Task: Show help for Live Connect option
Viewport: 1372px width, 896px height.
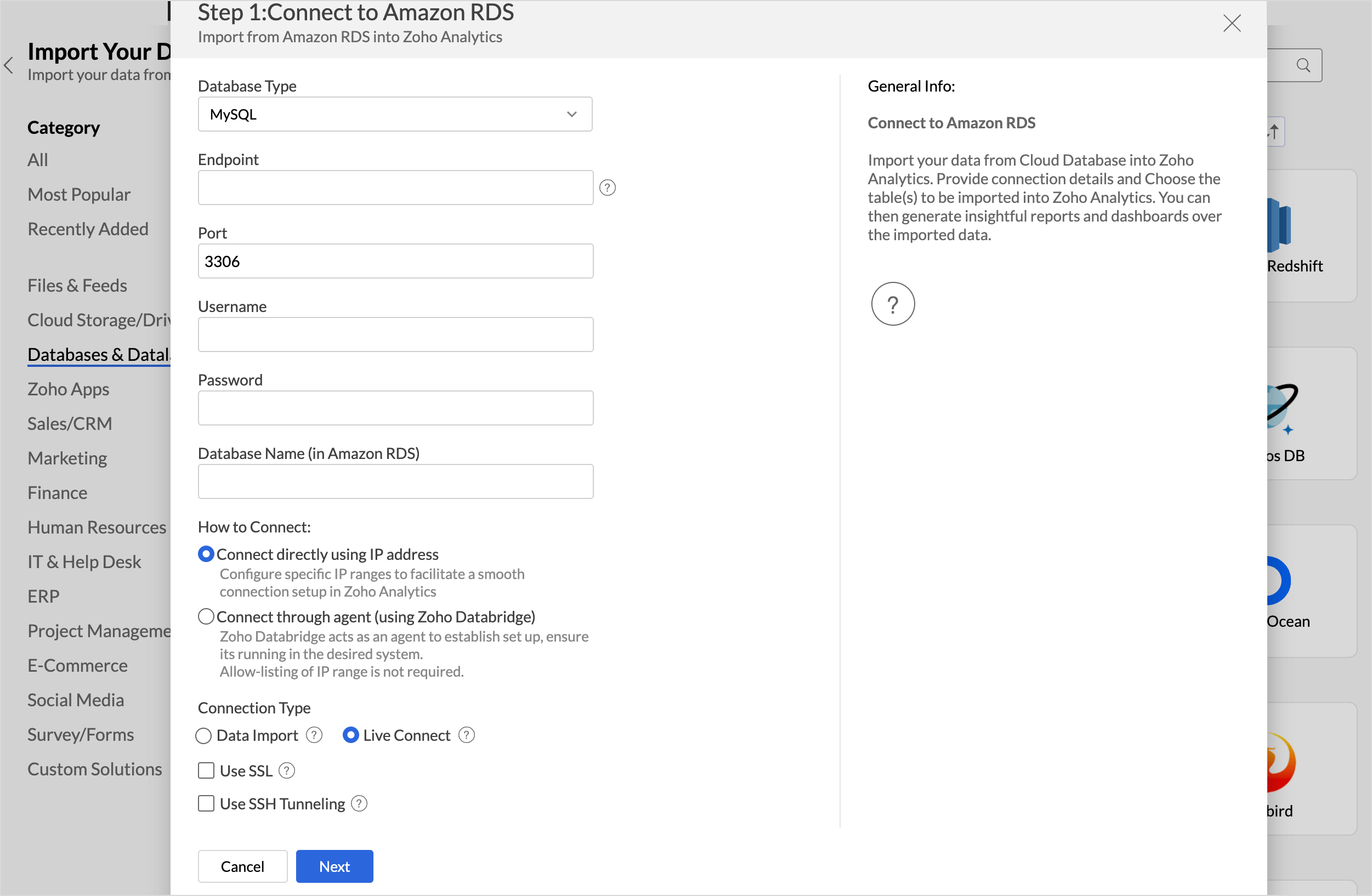Action: click(x=466, y=735)
